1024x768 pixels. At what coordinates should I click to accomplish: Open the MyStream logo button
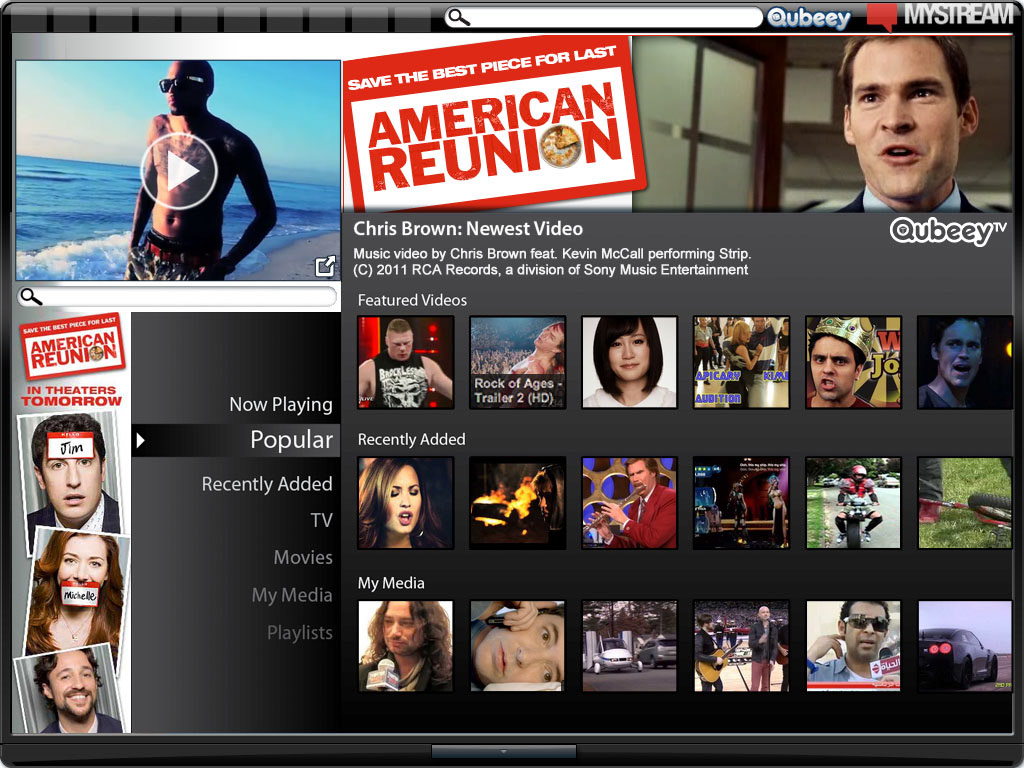(940, 16)
